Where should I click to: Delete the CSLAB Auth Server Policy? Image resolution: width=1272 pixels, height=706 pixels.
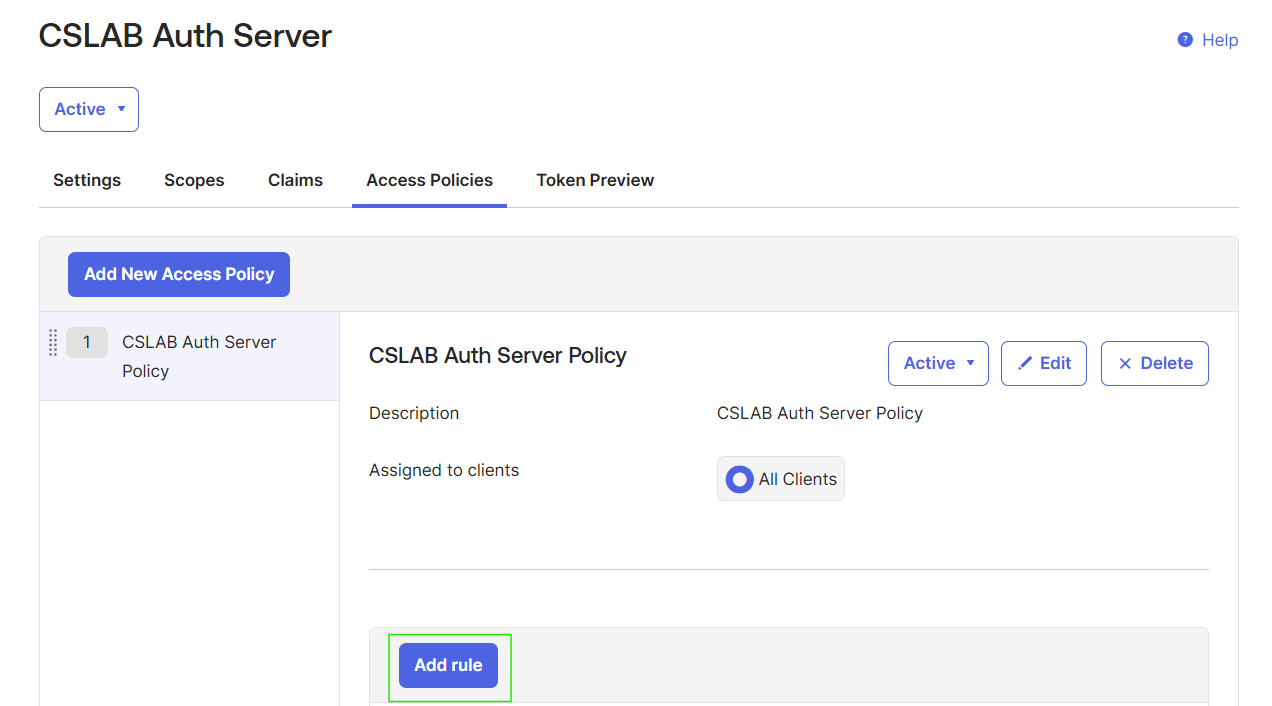[1155, 363]
